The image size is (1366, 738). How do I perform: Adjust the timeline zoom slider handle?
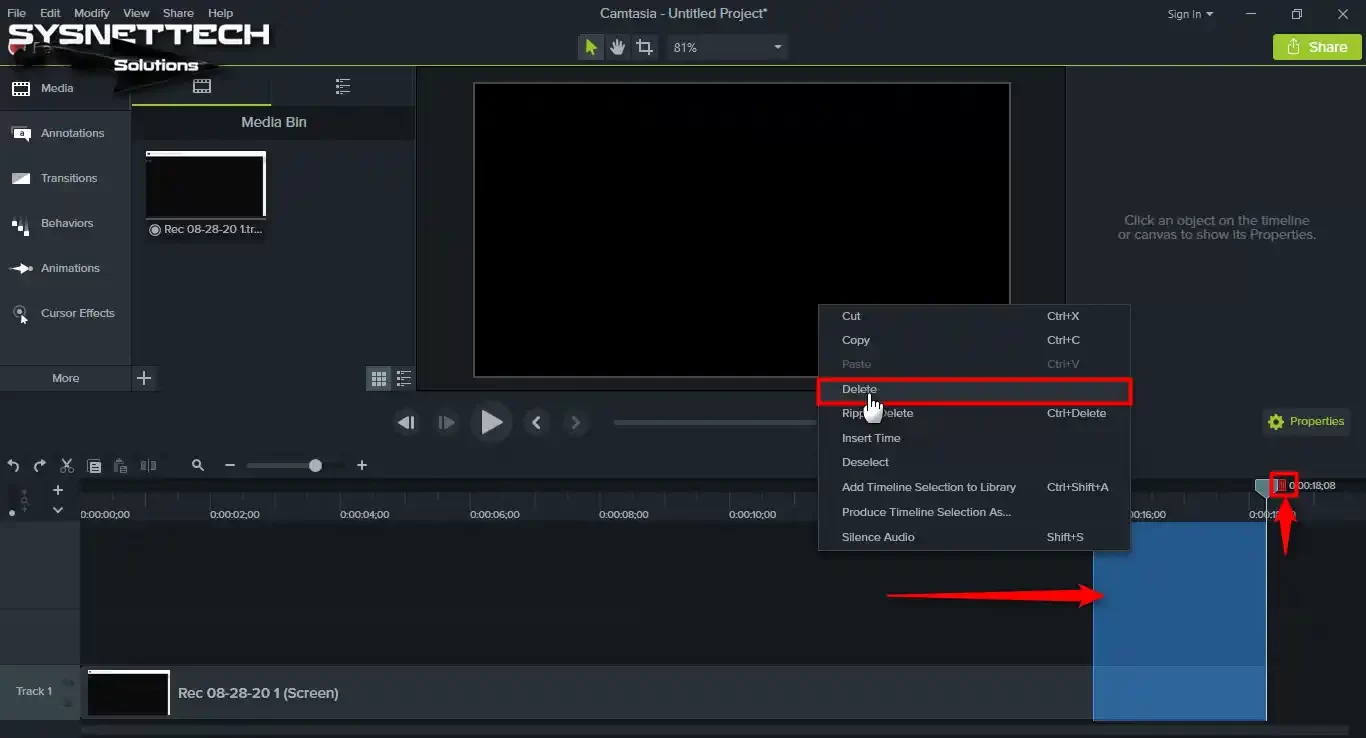[316, 466]
